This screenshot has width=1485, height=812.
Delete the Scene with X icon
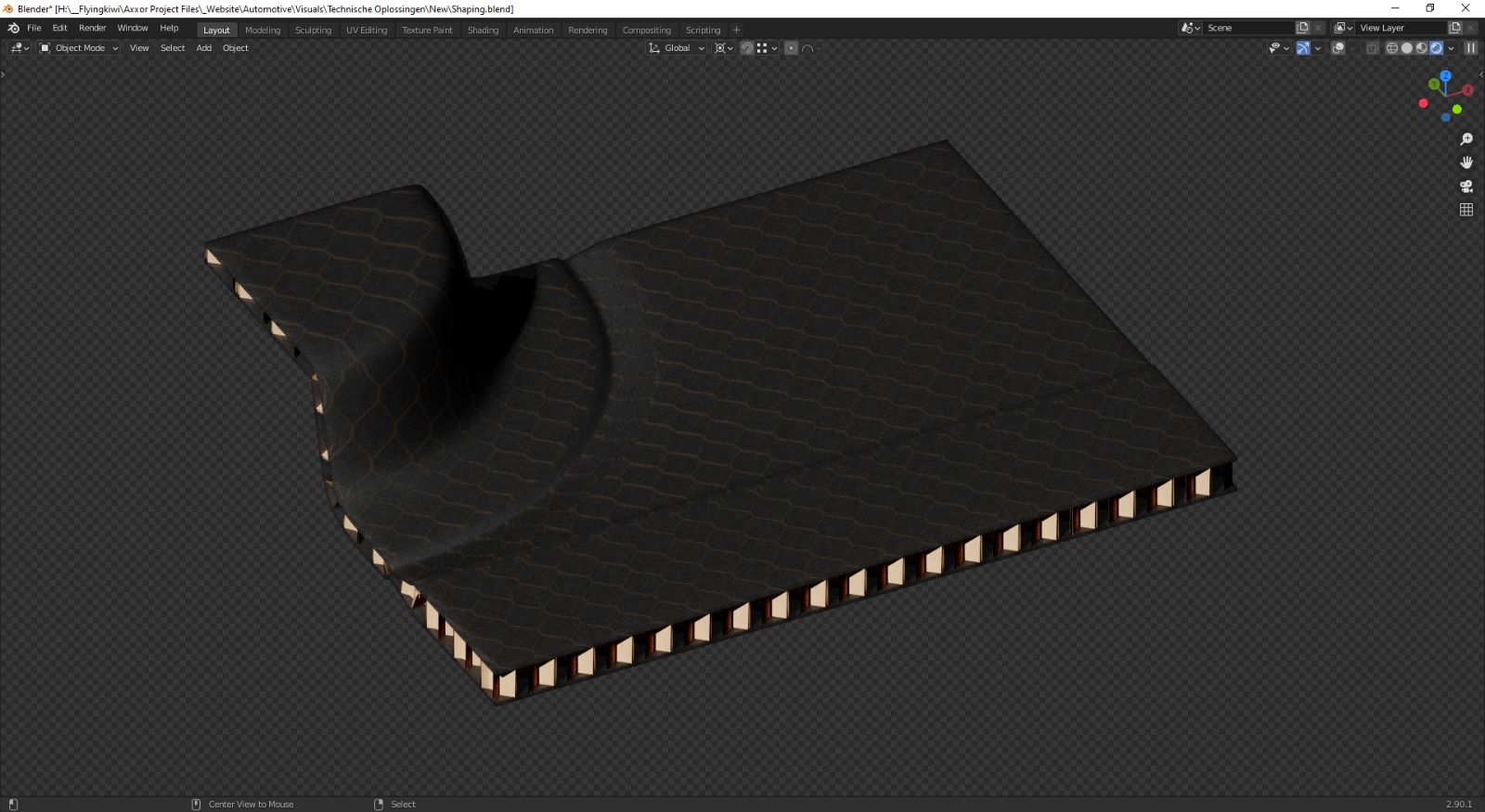click(1318, 28)
